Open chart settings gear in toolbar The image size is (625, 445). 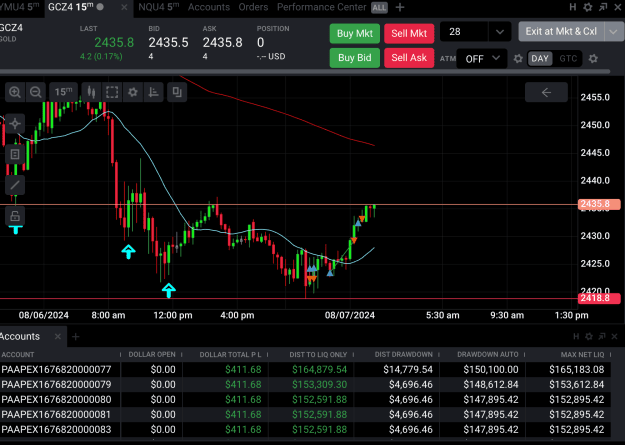[x=133, y=93]
